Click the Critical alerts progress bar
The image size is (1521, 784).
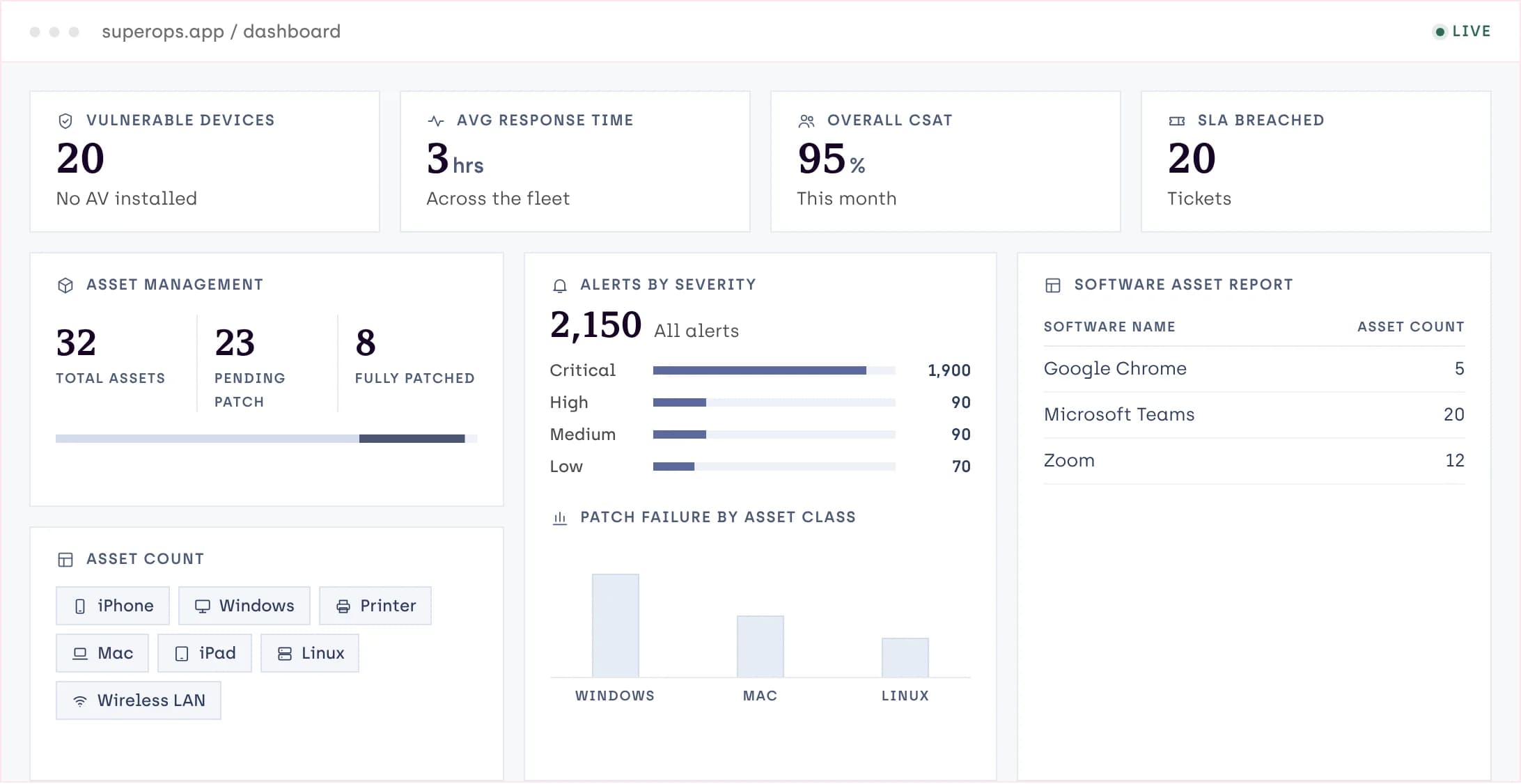(x=774, y=370)
